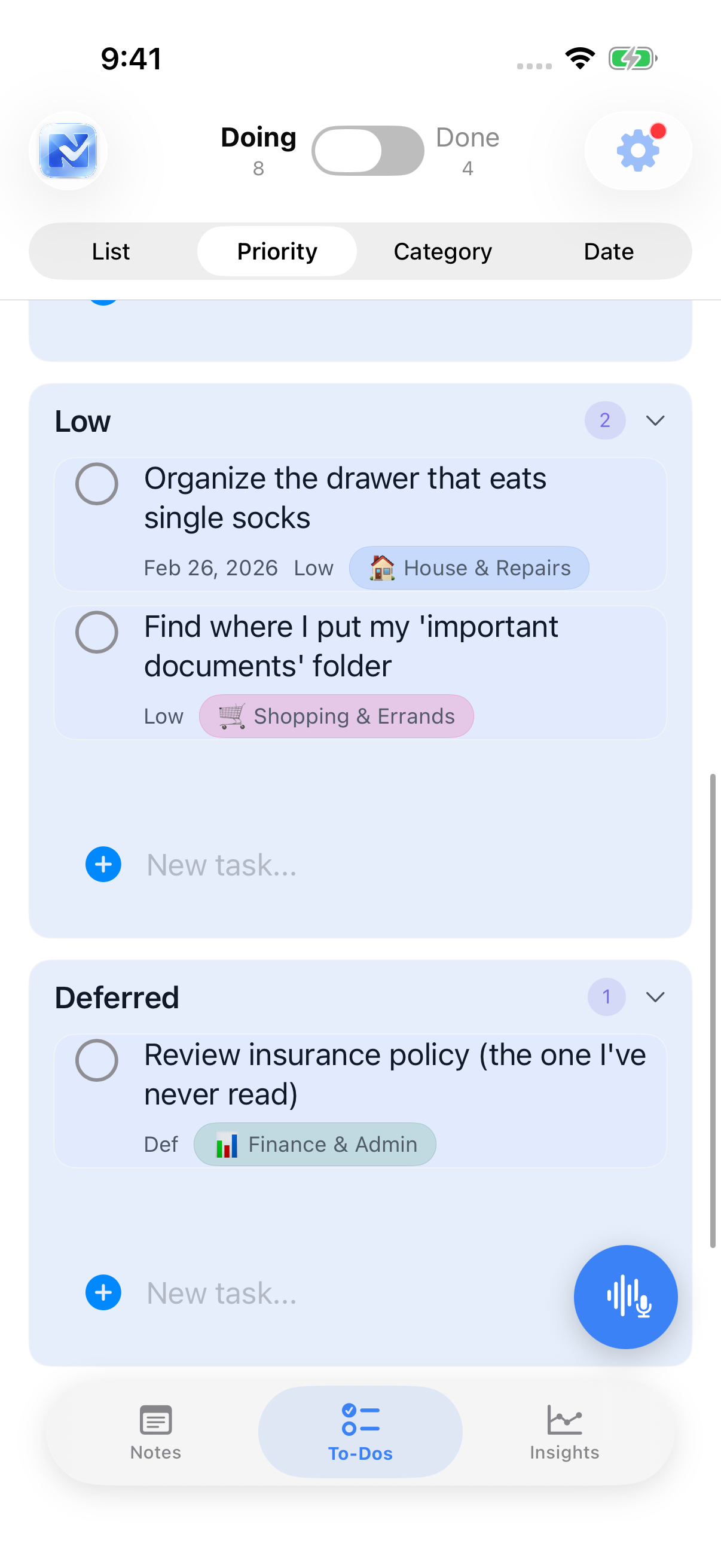This screenshot has width=721, height=1568.
Task: Complete the 'Find where I put my important documents' task
Action: (x=97, y=633)
